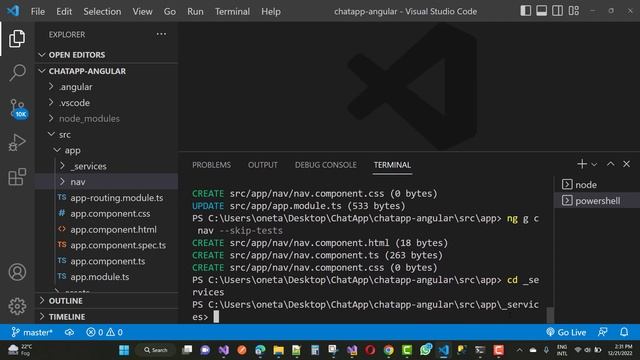Collapse the app folder
The height and width of the screenshot is (360, 640).
[x=107, y=150]
